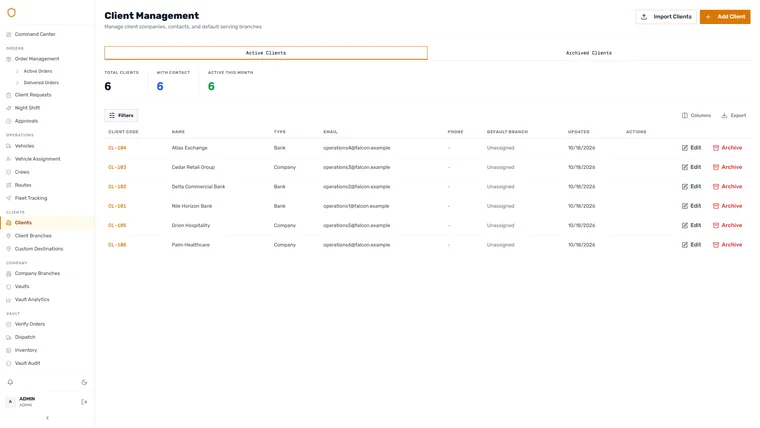
Task: Archive the Cedar Retail Group client
Action: (728, 167)
